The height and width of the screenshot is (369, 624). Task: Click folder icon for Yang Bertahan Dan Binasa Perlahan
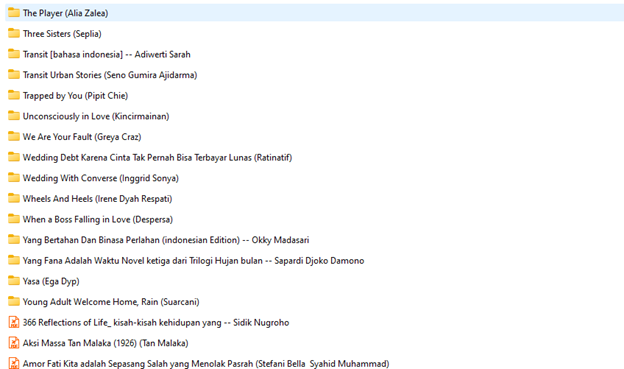[14, 240]
